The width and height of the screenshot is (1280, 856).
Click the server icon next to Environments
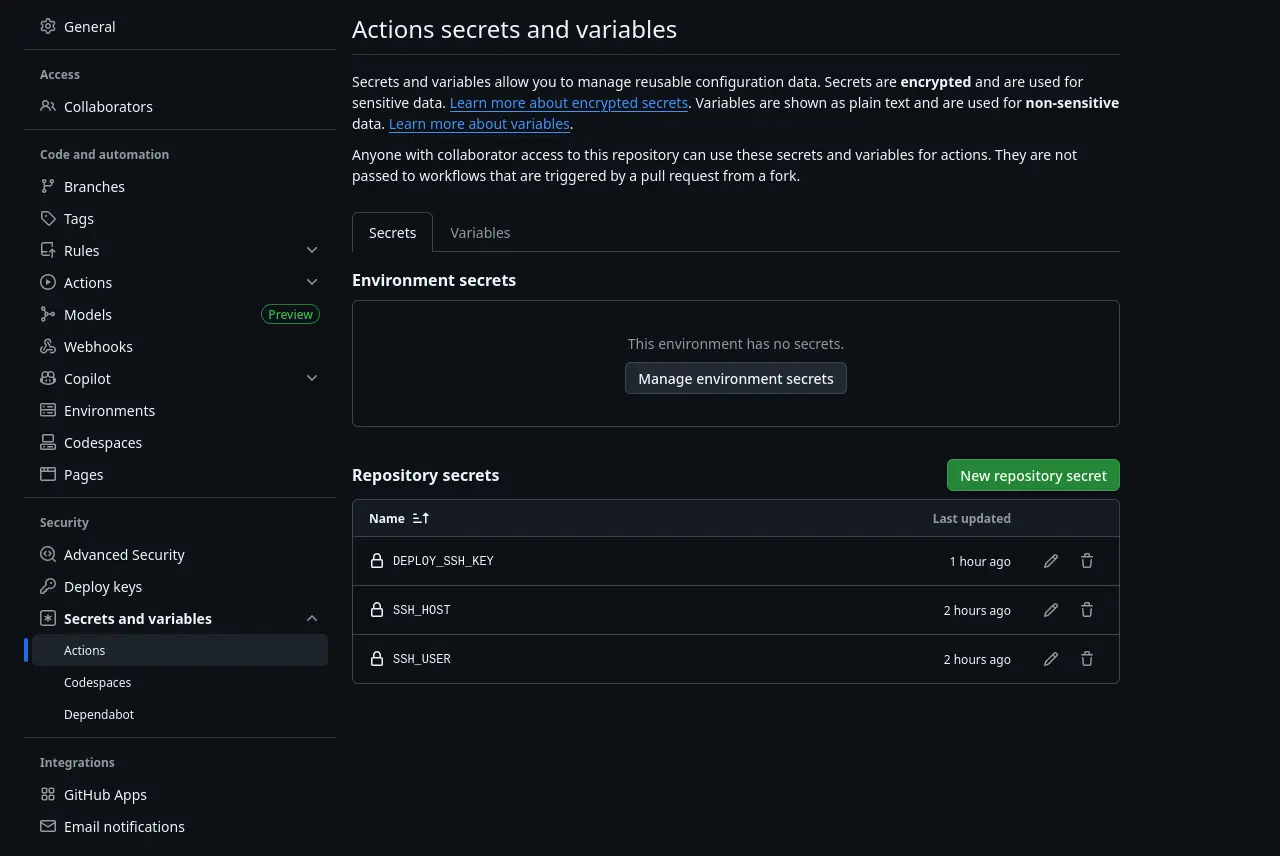tap(48, 410)
